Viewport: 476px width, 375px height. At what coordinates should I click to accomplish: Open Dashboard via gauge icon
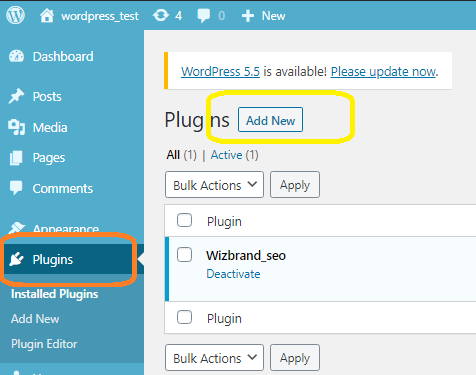(x=17, y=56)
